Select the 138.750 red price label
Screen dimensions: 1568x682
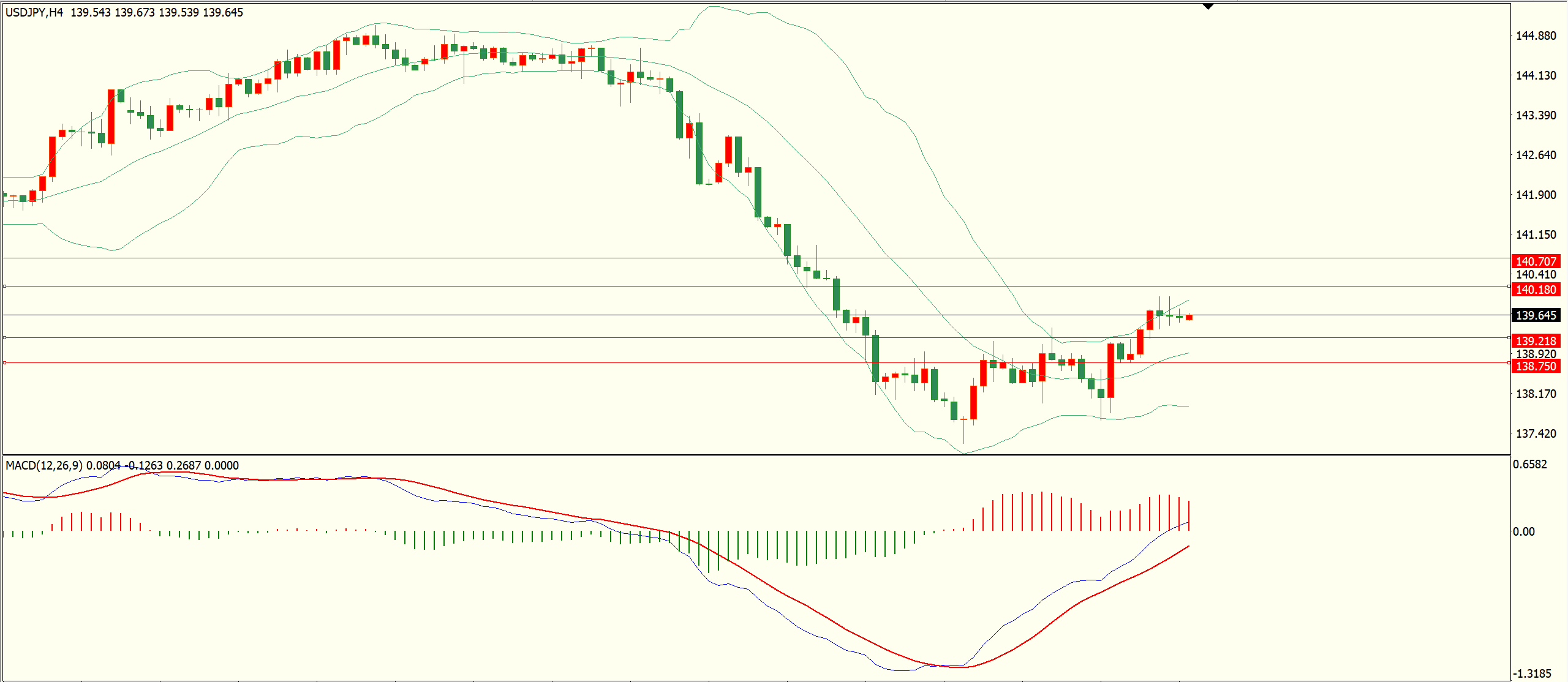1536,366
